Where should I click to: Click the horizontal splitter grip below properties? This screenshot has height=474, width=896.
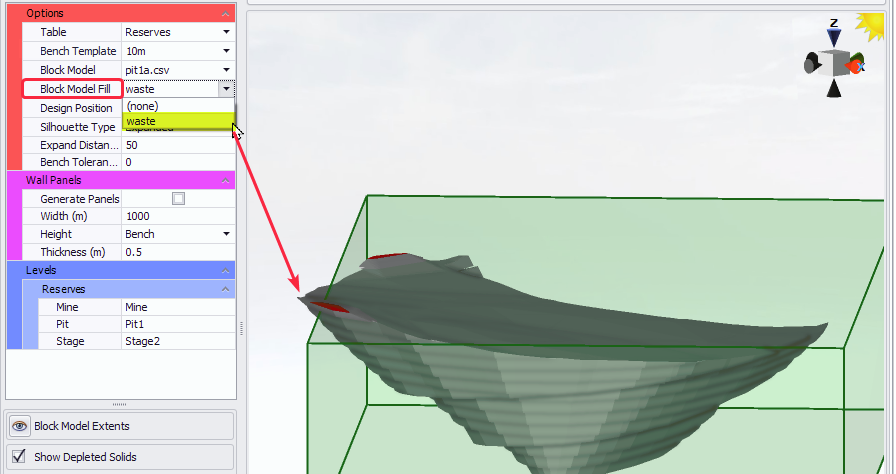coord(119,404)
